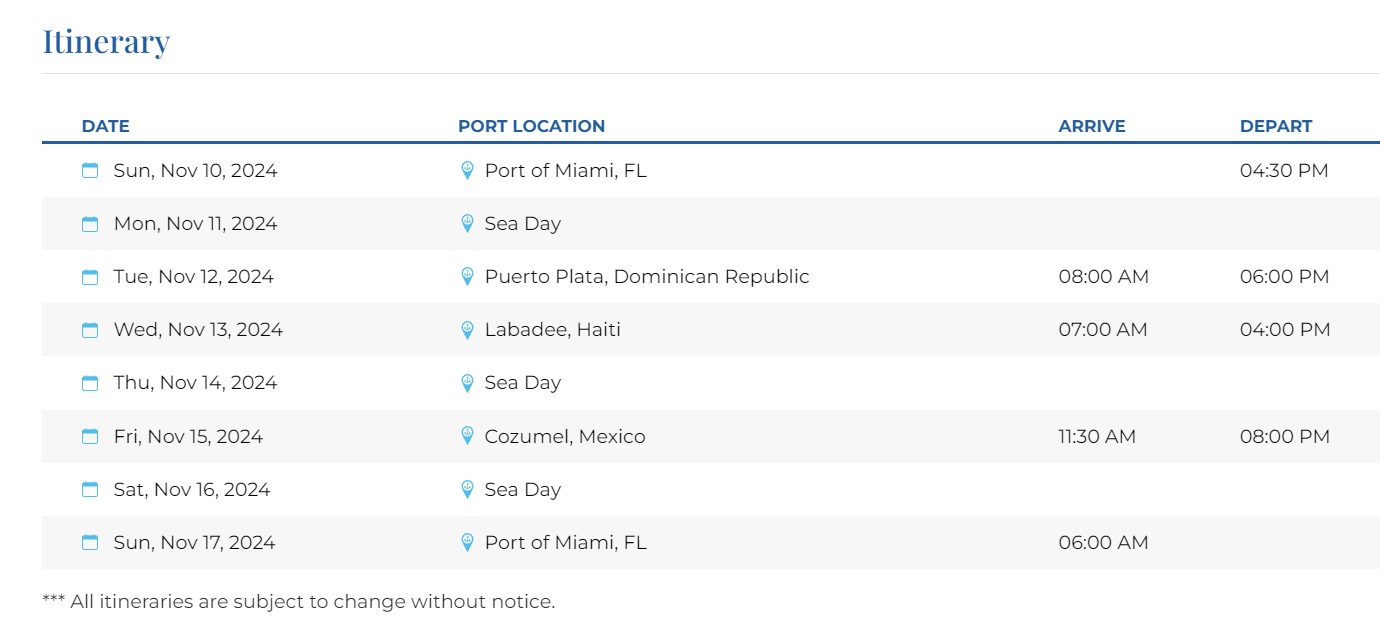Image resolution: width=1380 pixels, height=620 pixels.
Task: Click the 11:30 AM Cozumel arrival time
Action: pyautogui.click(x=1097, y=436)
